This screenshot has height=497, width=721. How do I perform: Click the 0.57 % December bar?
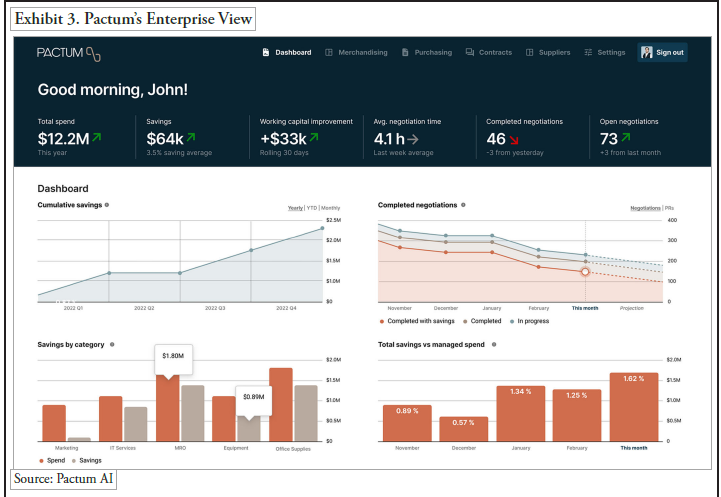464,429
